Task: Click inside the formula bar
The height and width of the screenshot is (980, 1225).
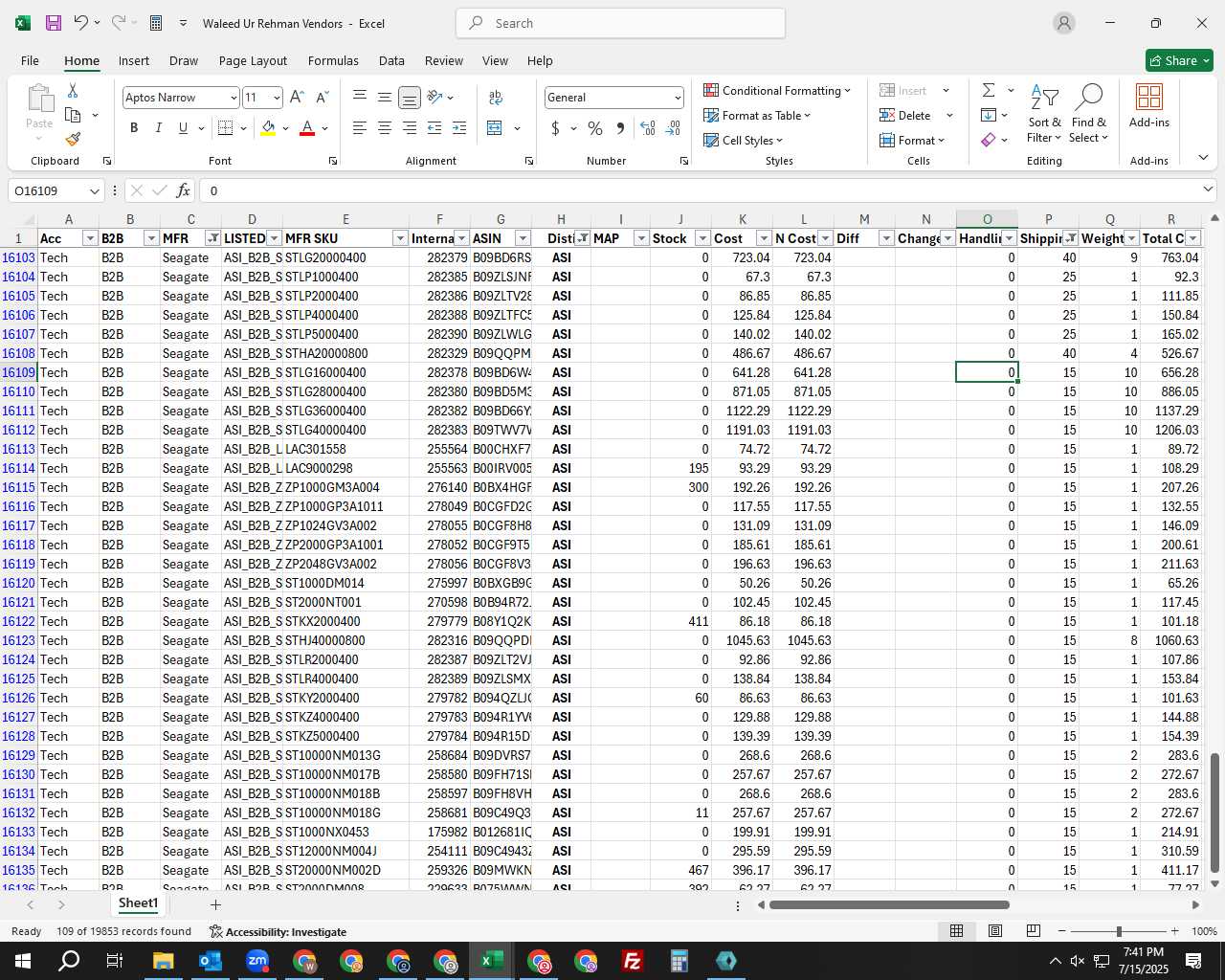Action: tap(699, 190)
